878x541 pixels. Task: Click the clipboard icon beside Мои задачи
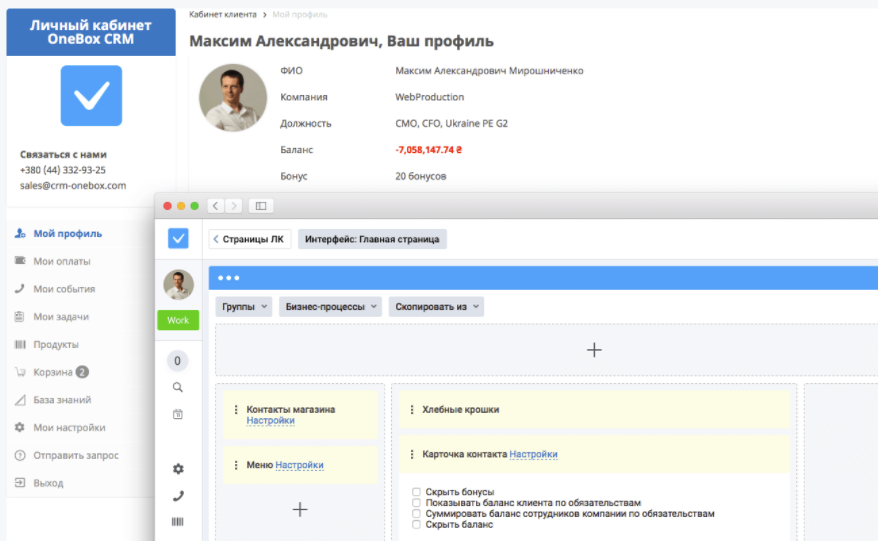pos(20,316)
